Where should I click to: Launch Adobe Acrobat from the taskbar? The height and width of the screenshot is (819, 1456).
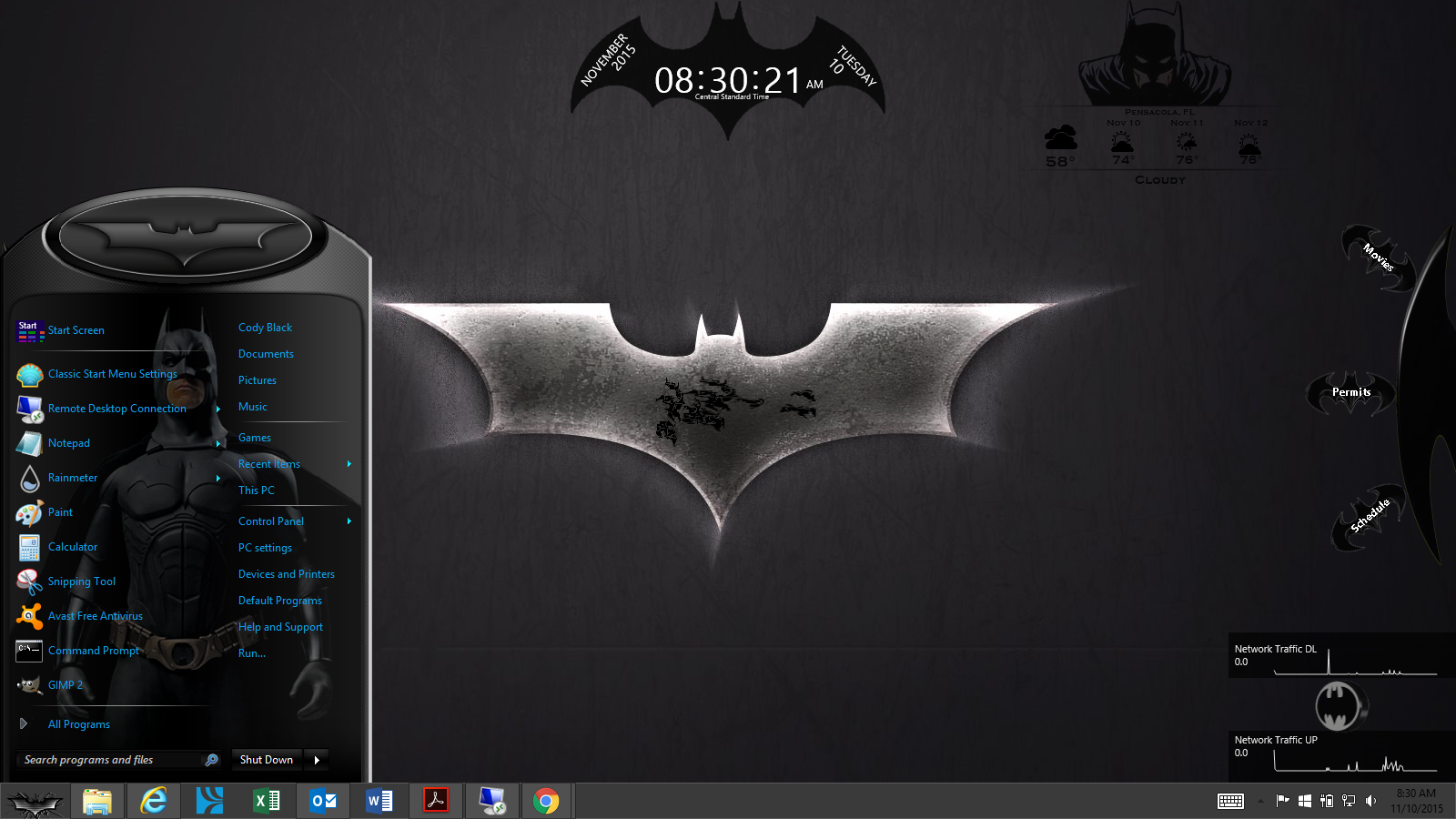point(436,801)
